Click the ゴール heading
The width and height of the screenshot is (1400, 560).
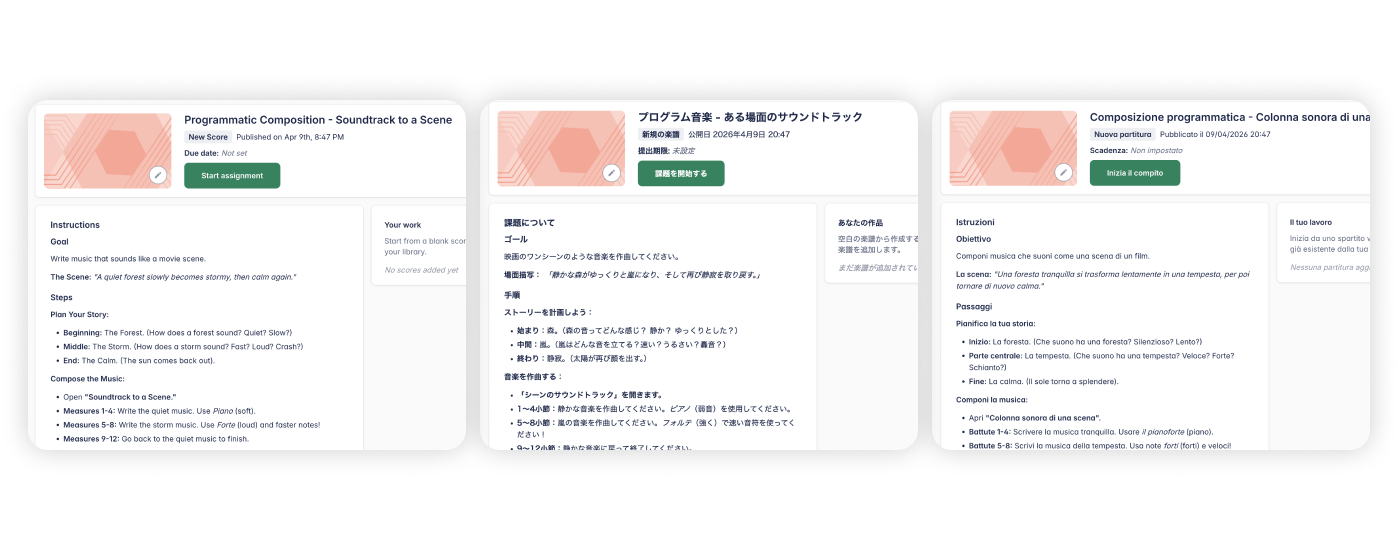(x=516, y=239)
